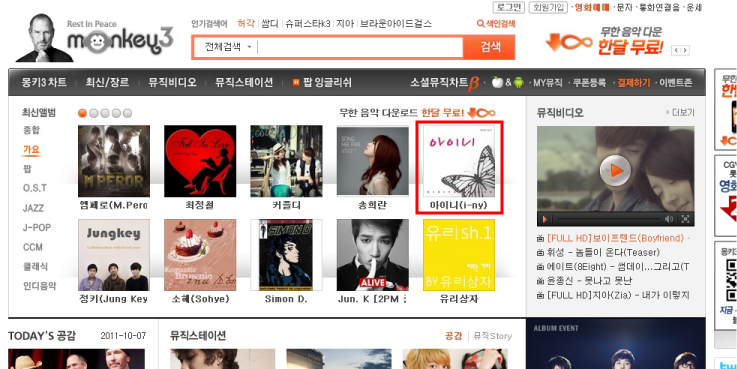Select the fifth carousel page dot
737x369 pixels.
(127, 113)
